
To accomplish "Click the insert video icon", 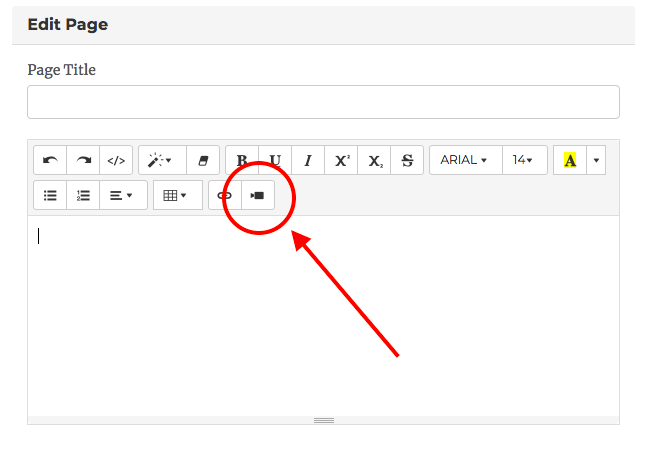I will pos(257,195).
